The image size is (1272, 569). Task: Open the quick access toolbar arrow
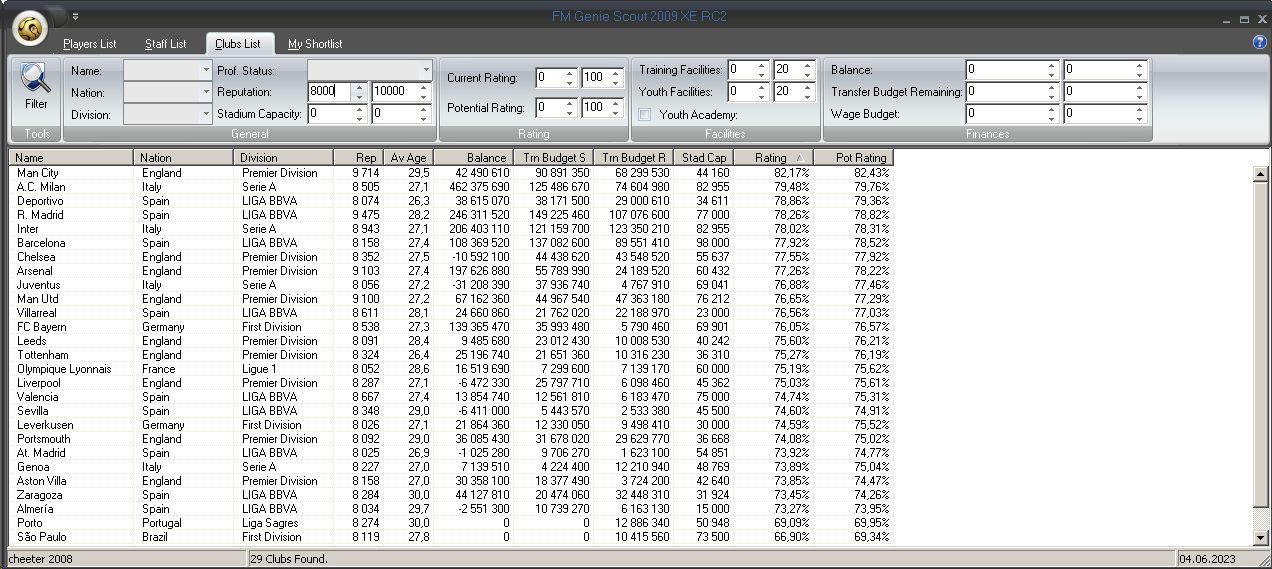click(x=75, y=16)
